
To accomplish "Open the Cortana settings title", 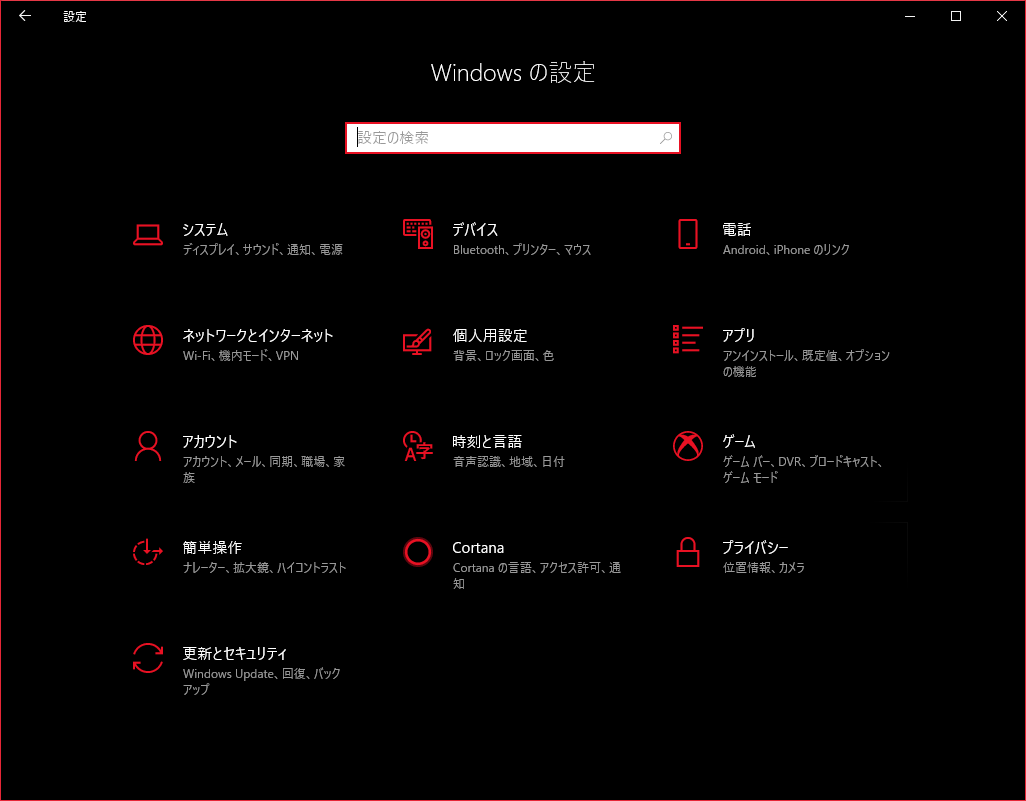I will click(x=478, y=548).
